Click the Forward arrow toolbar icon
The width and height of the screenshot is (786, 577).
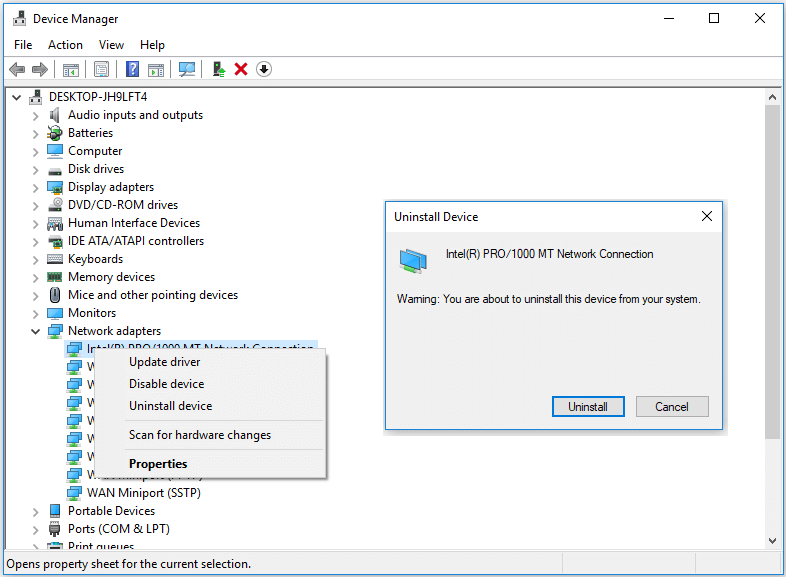[40, 69]
